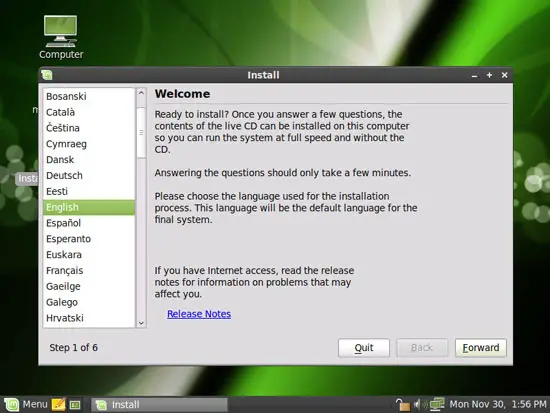Click the Linux Mint Menu logo icon

tap(11, 405)
